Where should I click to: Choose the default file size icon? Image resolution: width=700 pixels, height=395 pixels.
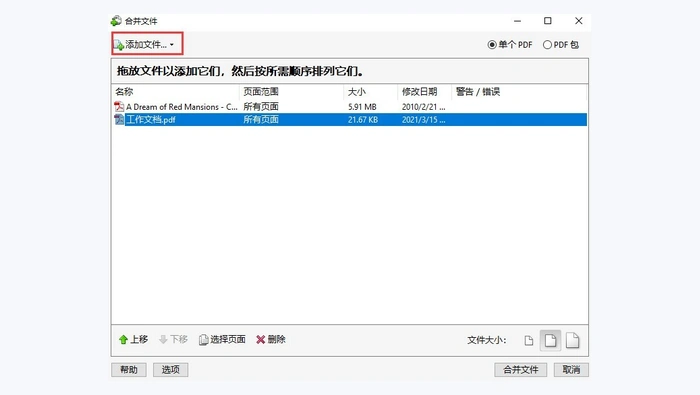550,341
